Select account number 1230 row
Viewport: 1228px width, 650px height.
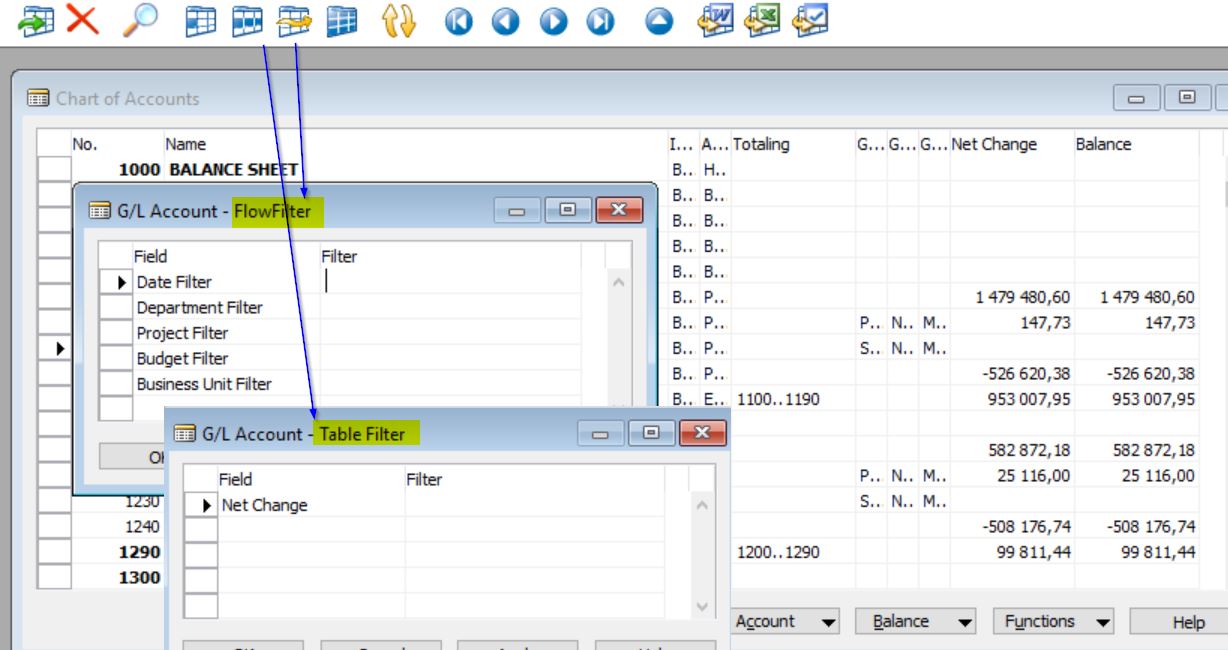(141, 501)
